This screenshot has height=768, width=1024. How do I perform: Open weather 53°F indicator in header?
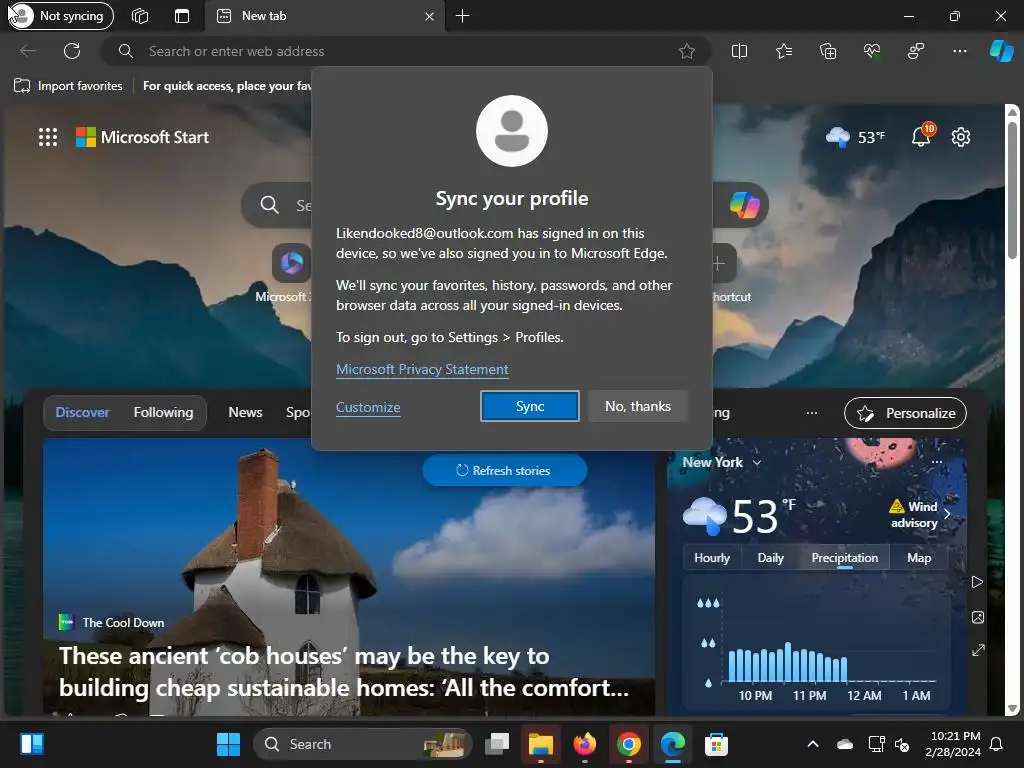pos(856,137)
